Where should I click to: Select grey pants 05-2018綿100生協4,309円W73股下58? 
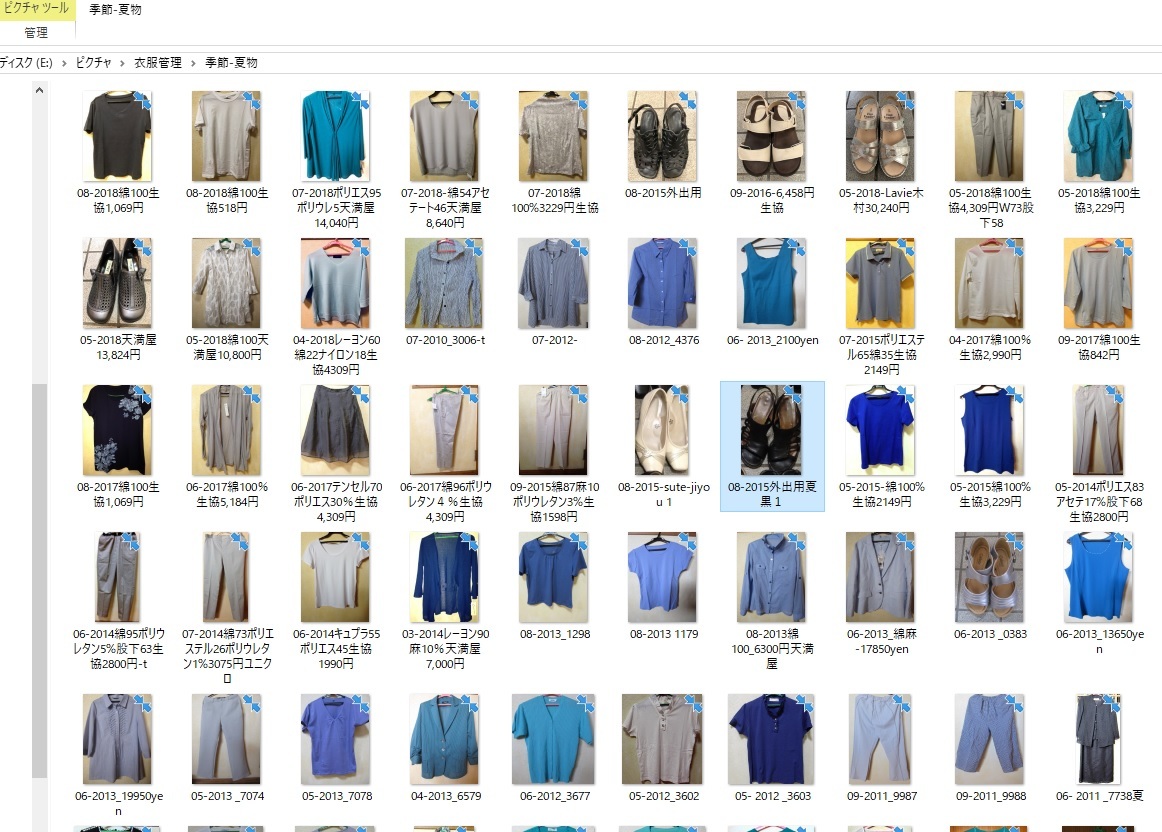(x=989, y=136)
